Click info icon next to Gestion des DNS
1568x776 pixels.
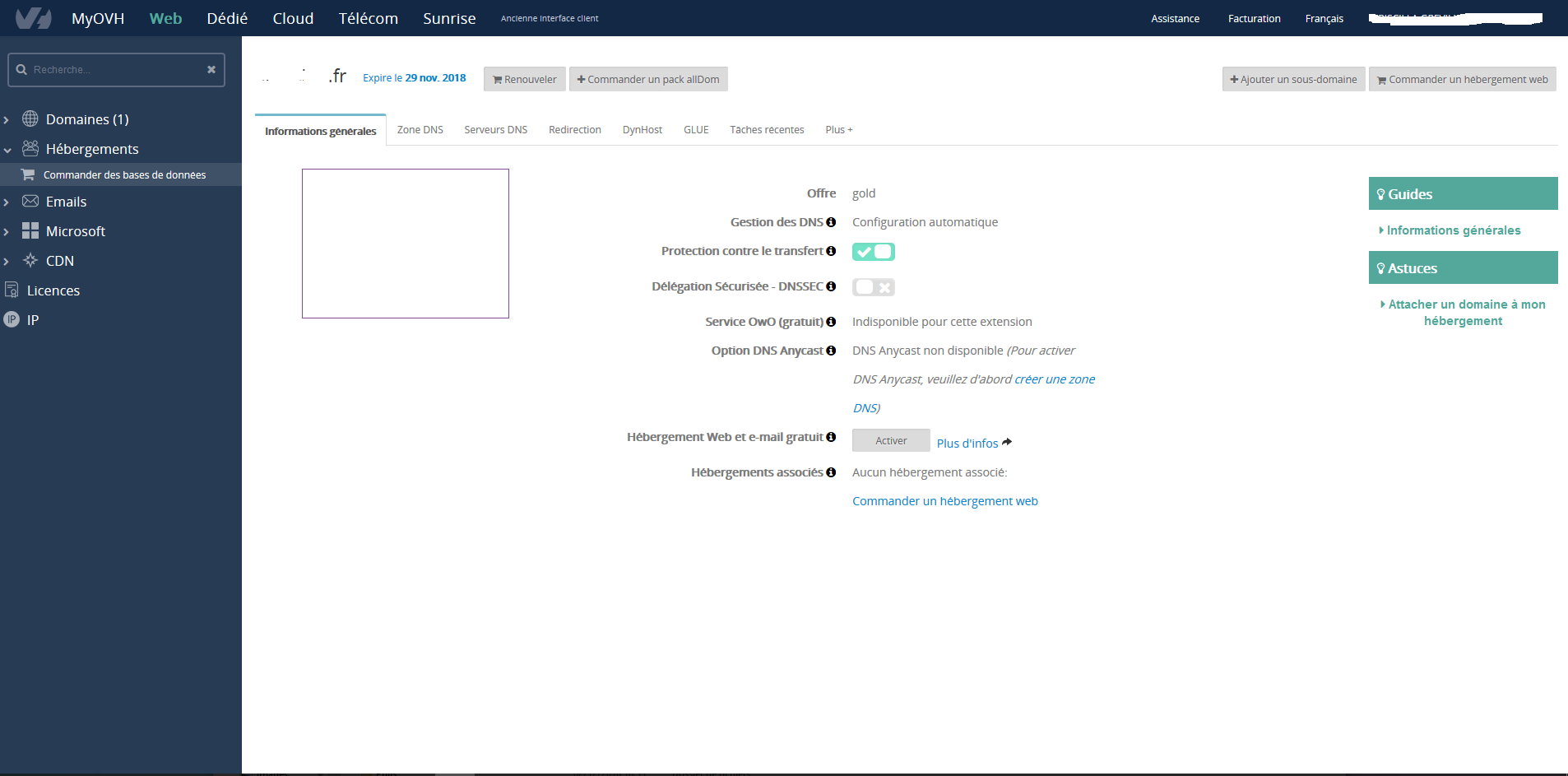pyautogui.click(x=831, y=222)
